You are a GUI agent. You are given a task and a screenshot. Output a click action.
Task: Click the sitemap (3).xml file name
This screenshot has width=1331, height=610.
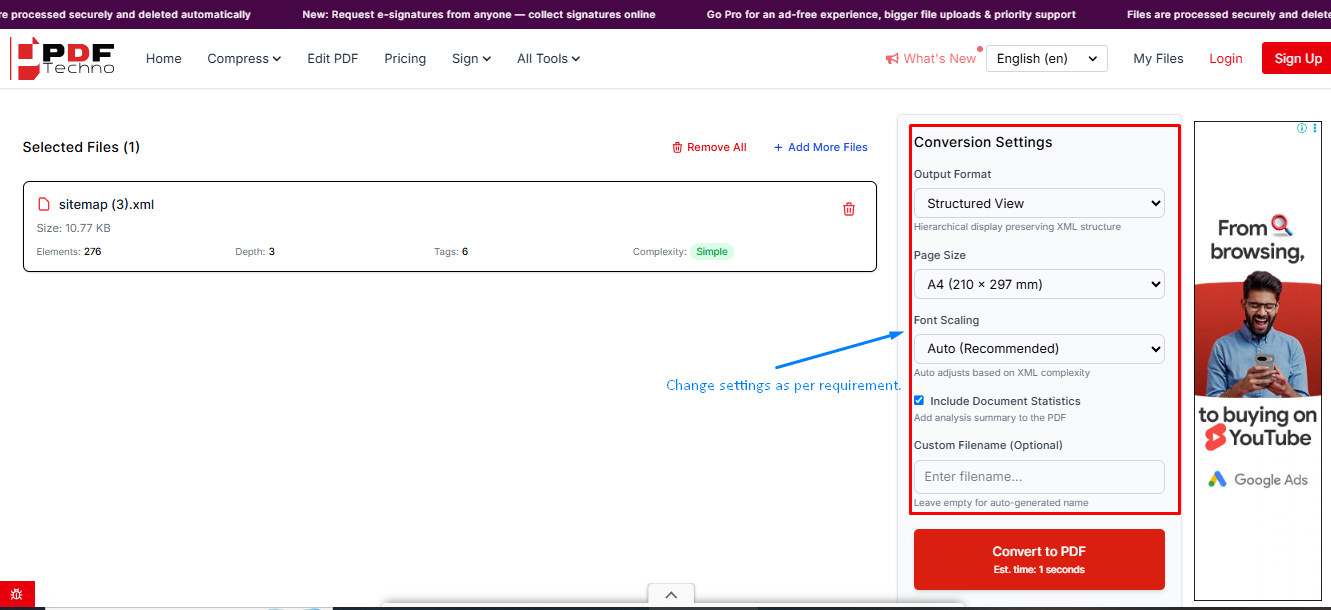(x=106, y=204)
